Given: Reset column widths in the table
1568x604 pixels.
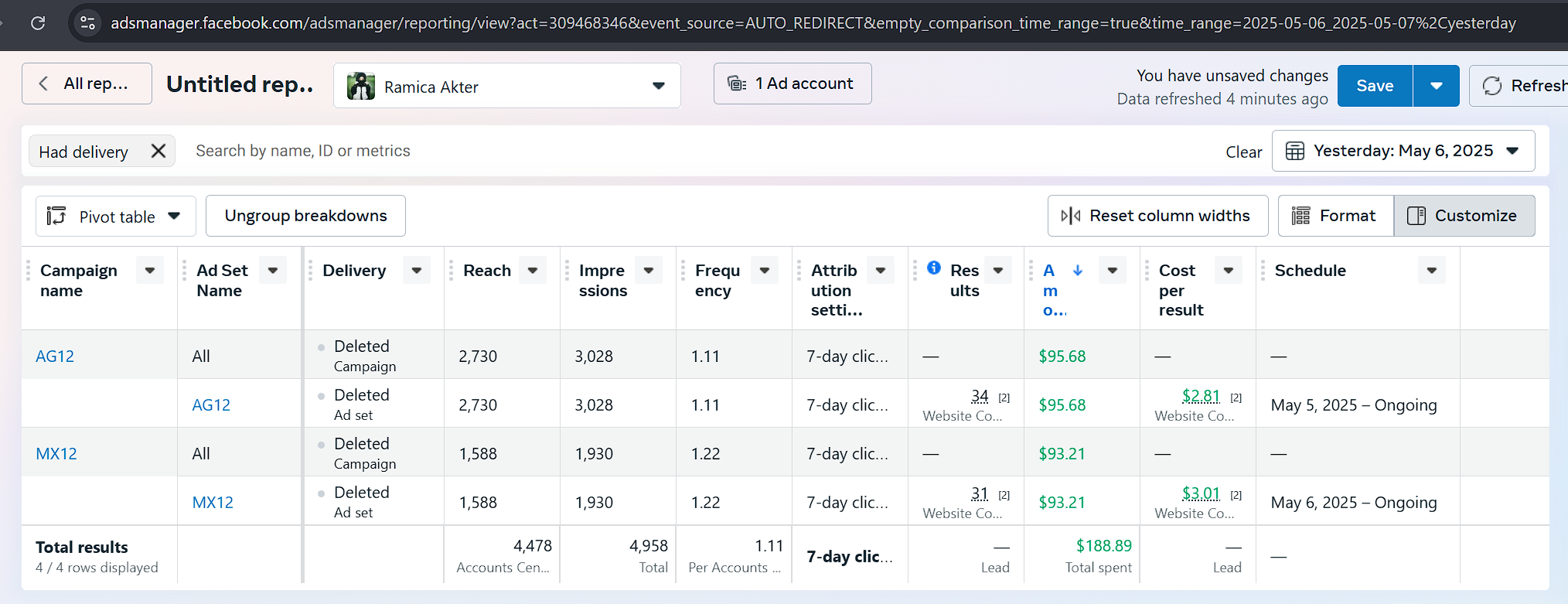Looking at the screenshot, I should coord(1157,216).
